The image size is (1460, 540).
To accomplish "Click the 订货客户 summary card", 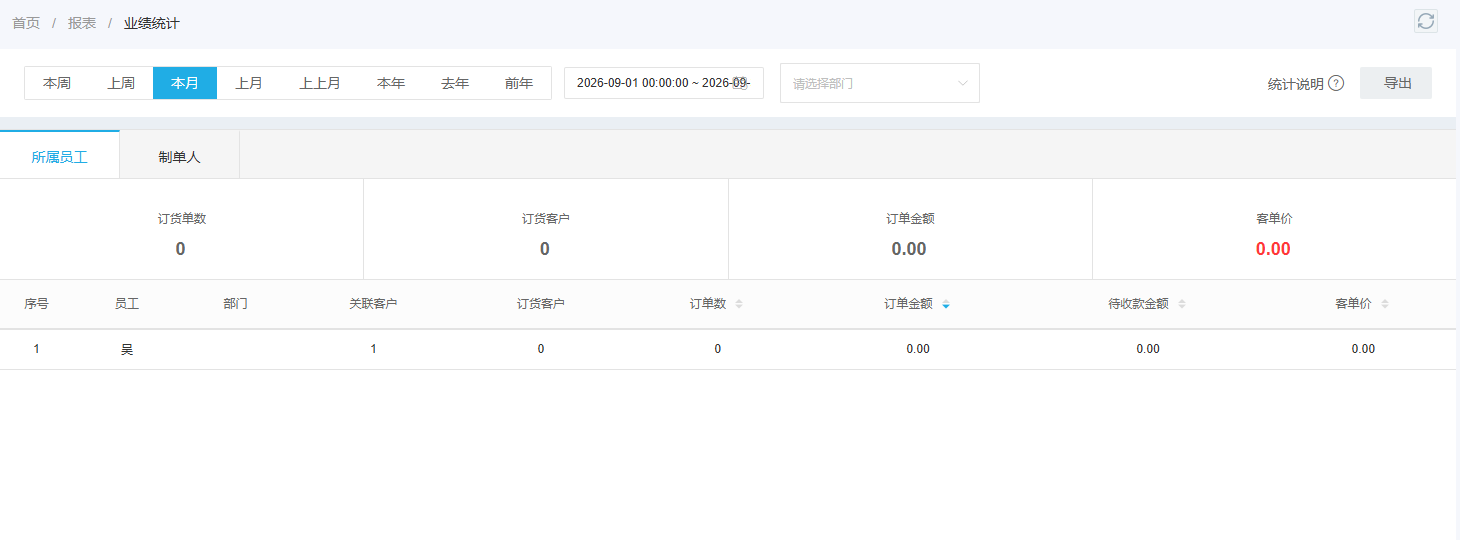I will [545, 229].
